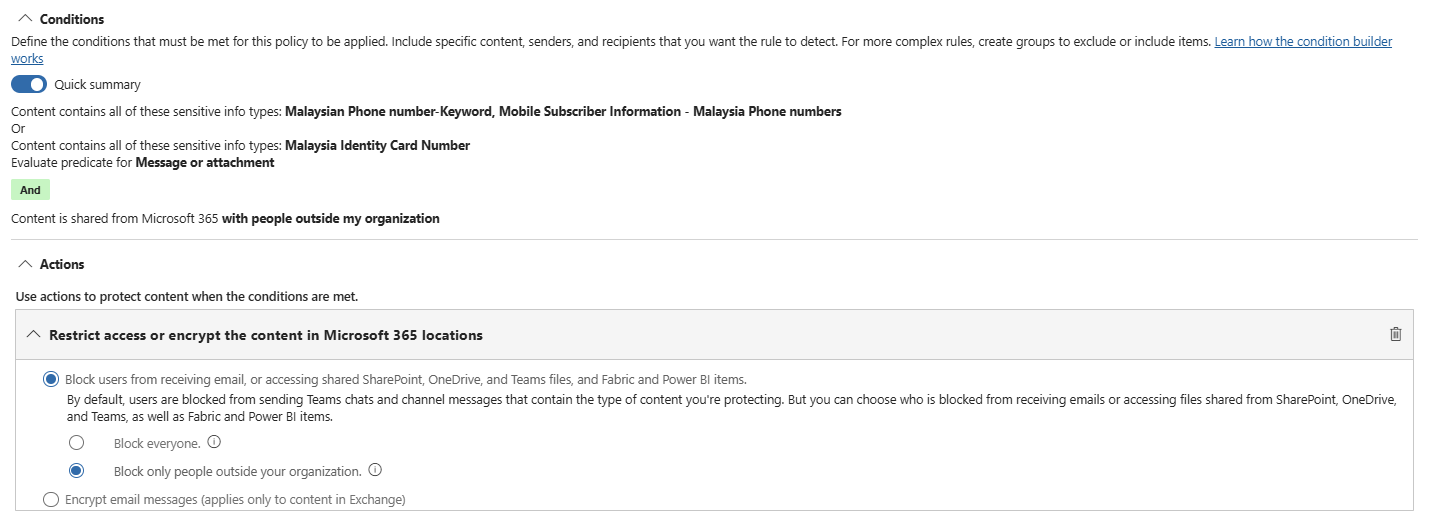Delete the Restrict access action with trash icon
The image size is (1438, 517).
1395,334
